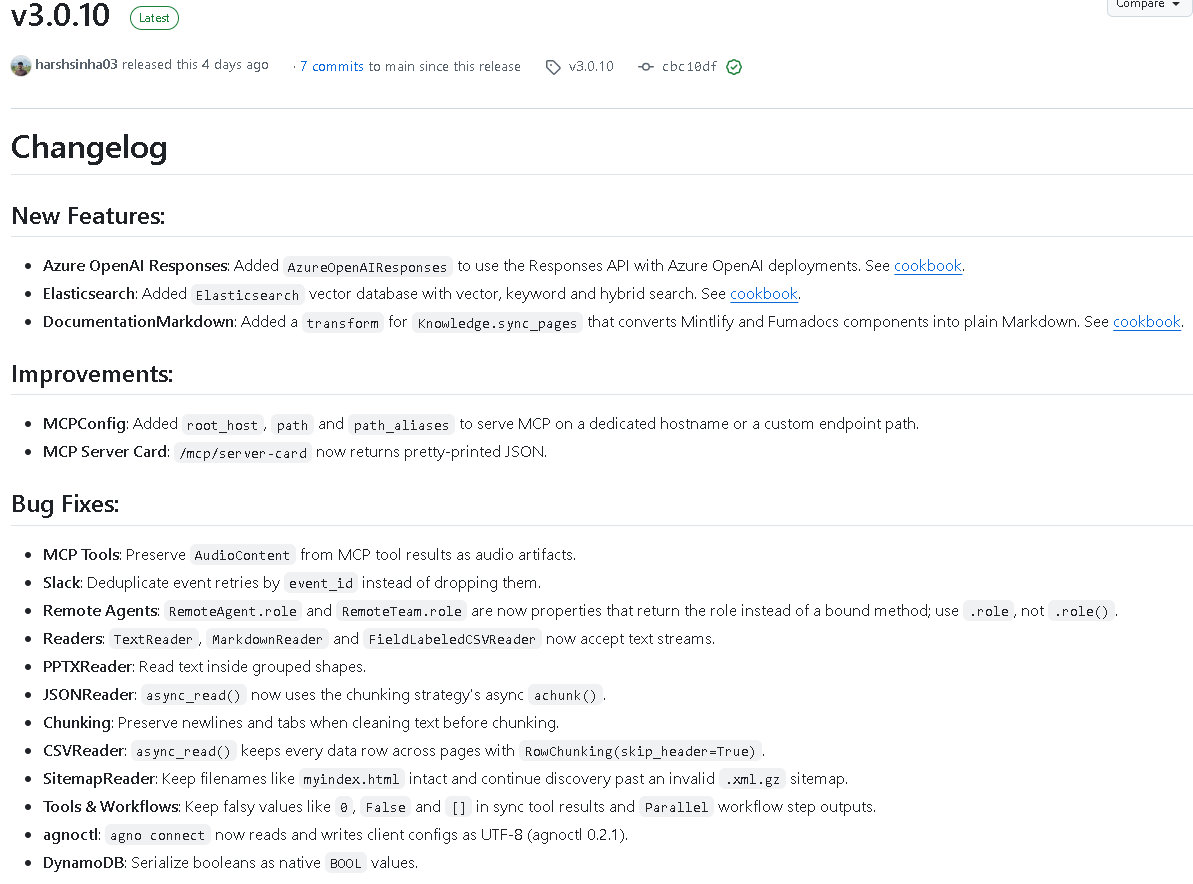Open harshsinha03 user profile link

coord(76,65)
